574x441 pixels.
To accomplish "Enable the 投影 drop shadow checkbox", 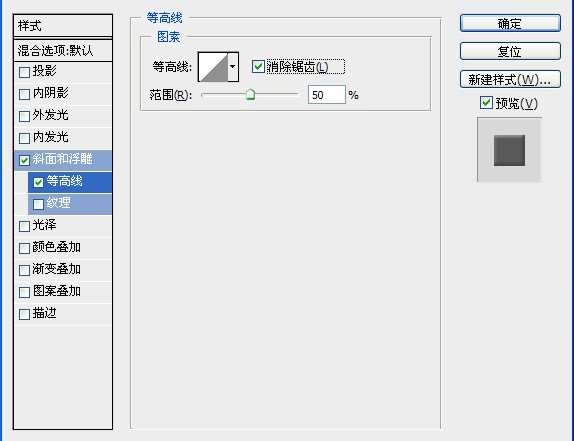I will [24, 72].
